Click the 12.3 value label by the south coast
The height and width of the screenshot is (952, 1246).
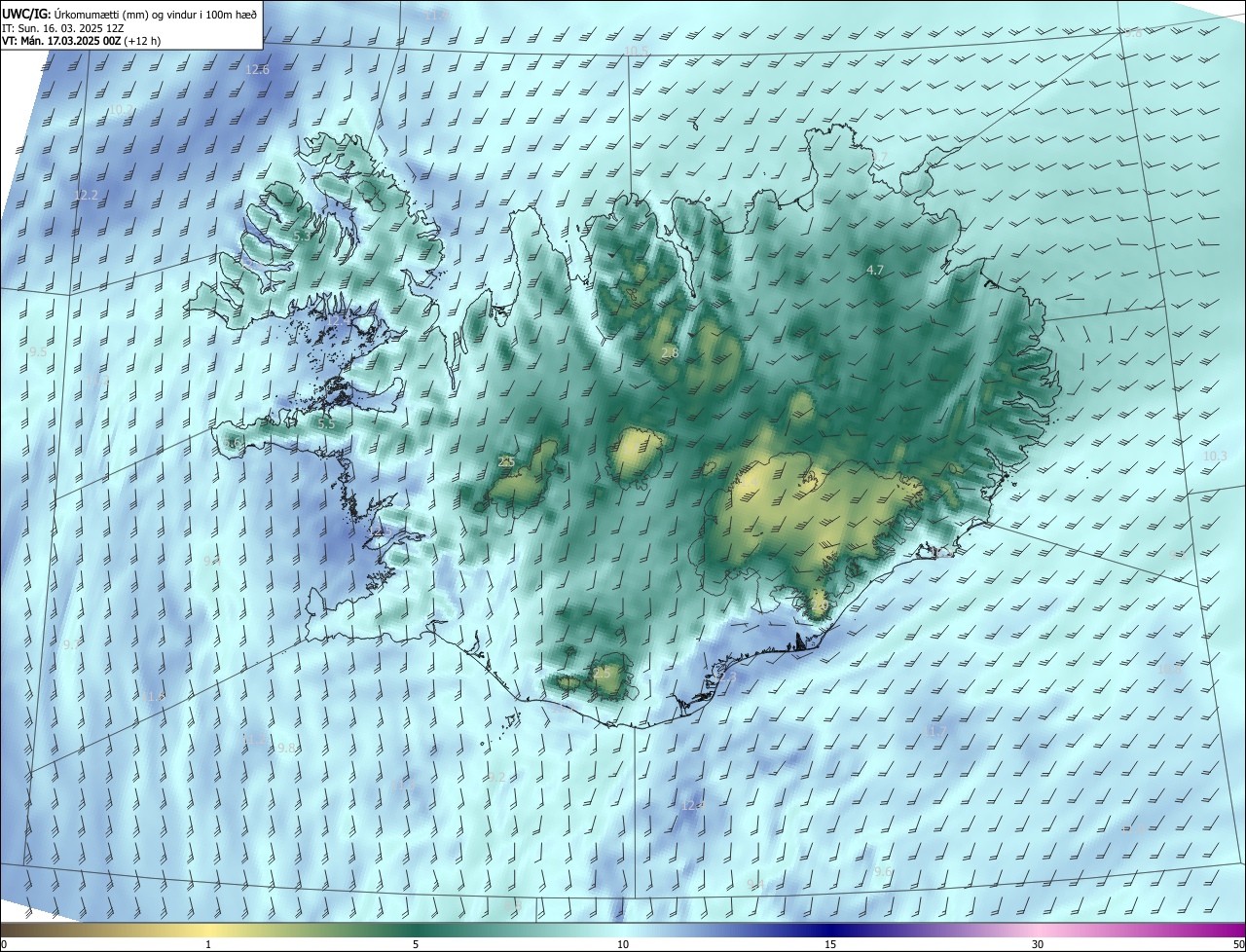click(x=727, y=677)
